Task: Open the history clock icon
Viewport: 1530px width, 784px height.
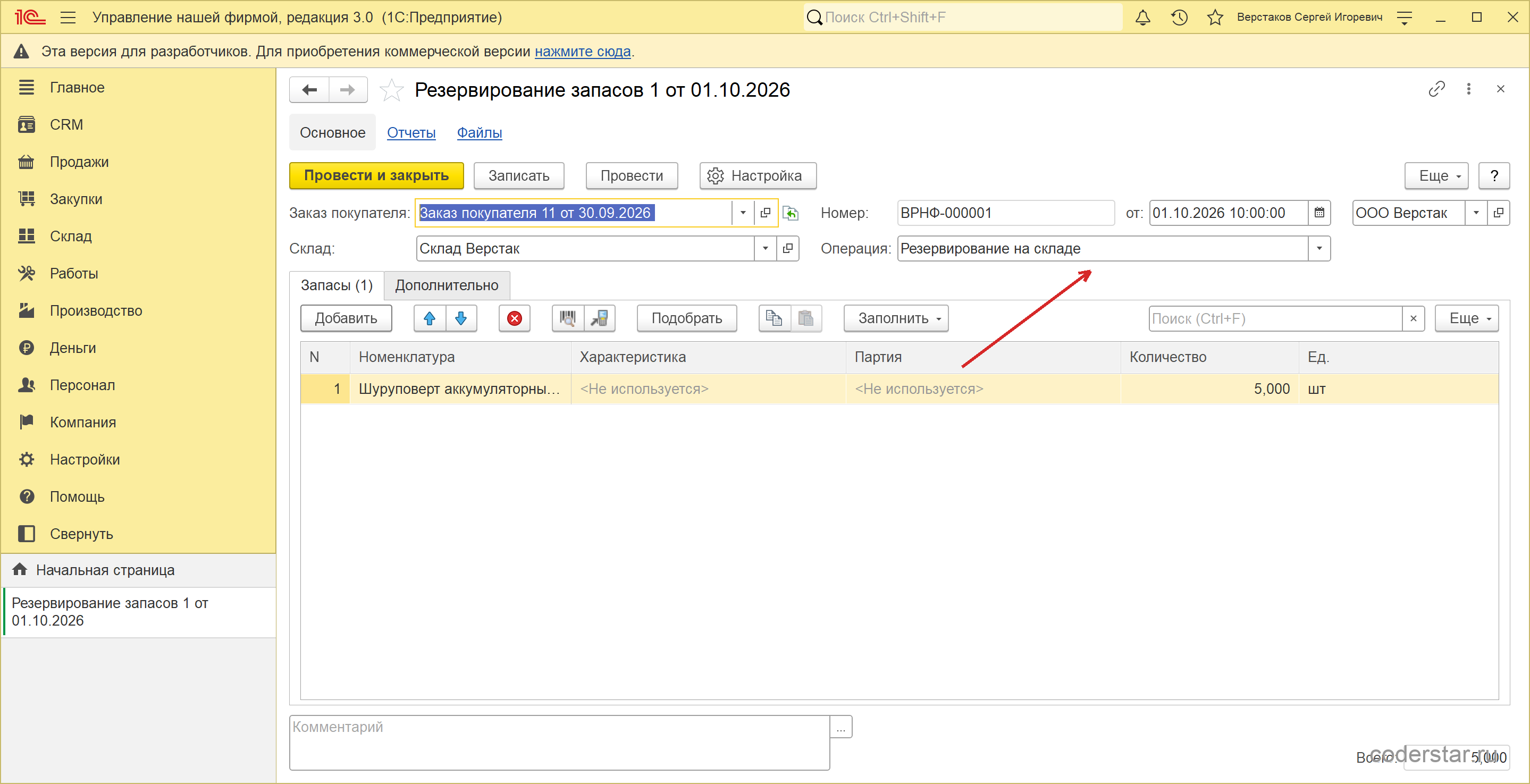Action: click(x=1179, y=17)
